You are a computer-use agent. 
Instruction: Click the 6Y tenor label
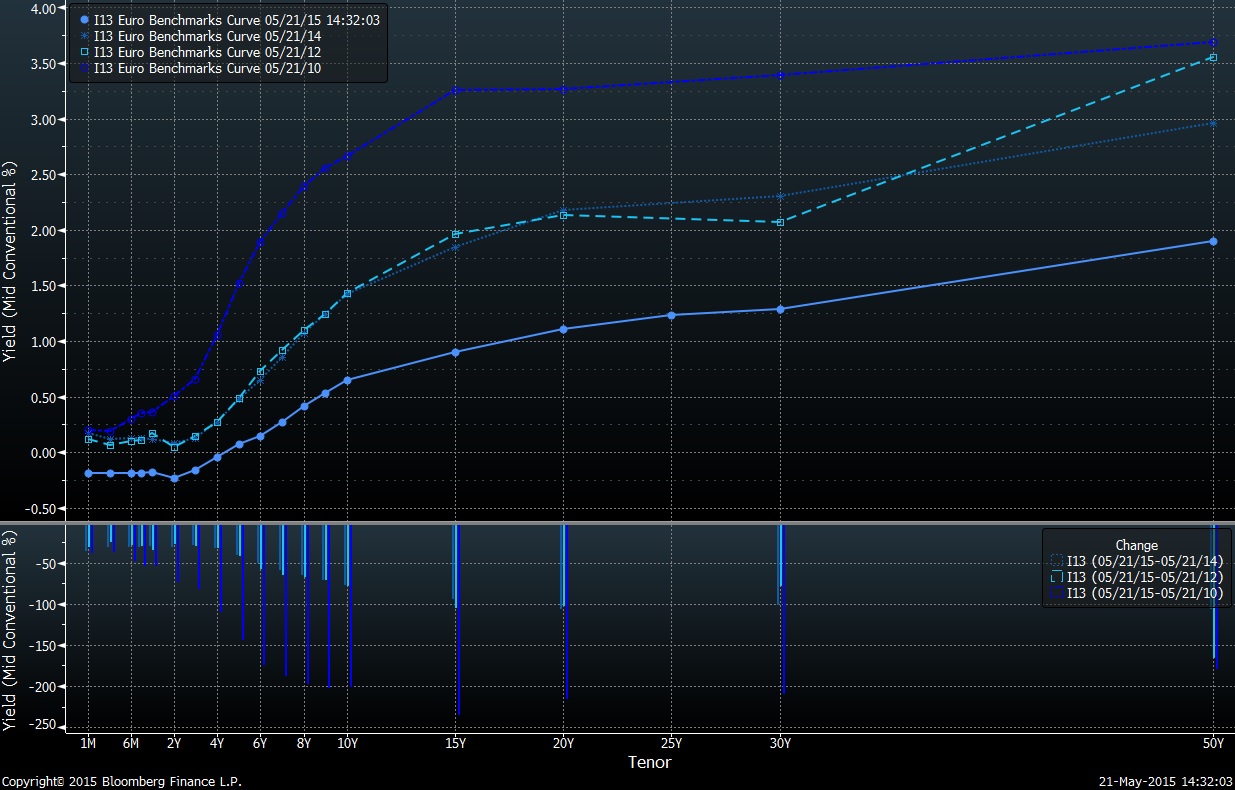[260, 743]
